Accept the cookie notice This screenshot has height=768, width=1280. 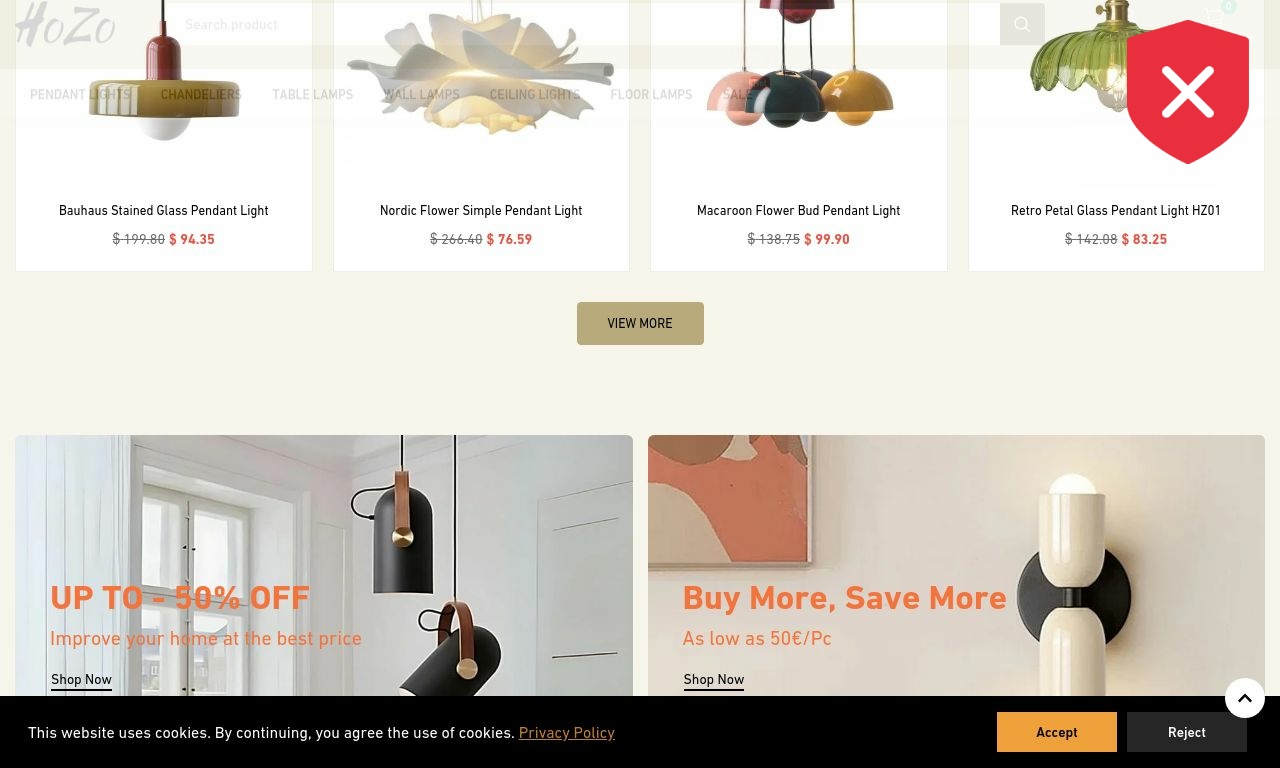pos(1057,732)
